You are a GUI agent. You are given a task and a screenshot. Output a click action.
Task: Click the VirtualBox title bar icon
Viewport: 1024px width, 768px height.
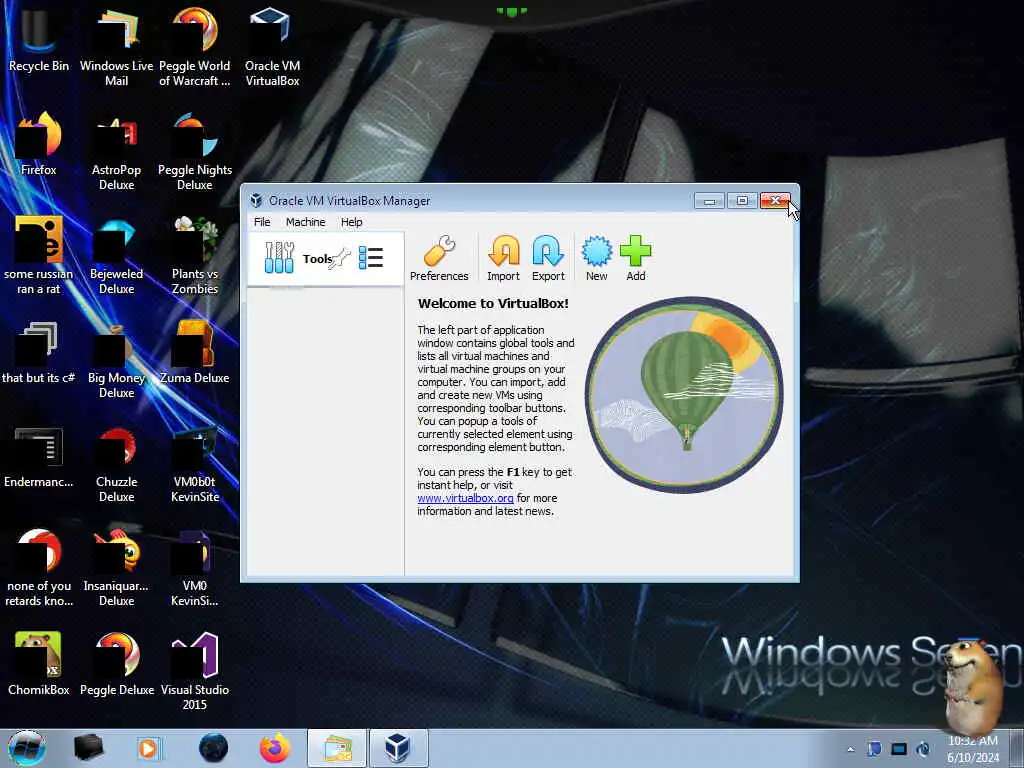[x=256, y=200]
